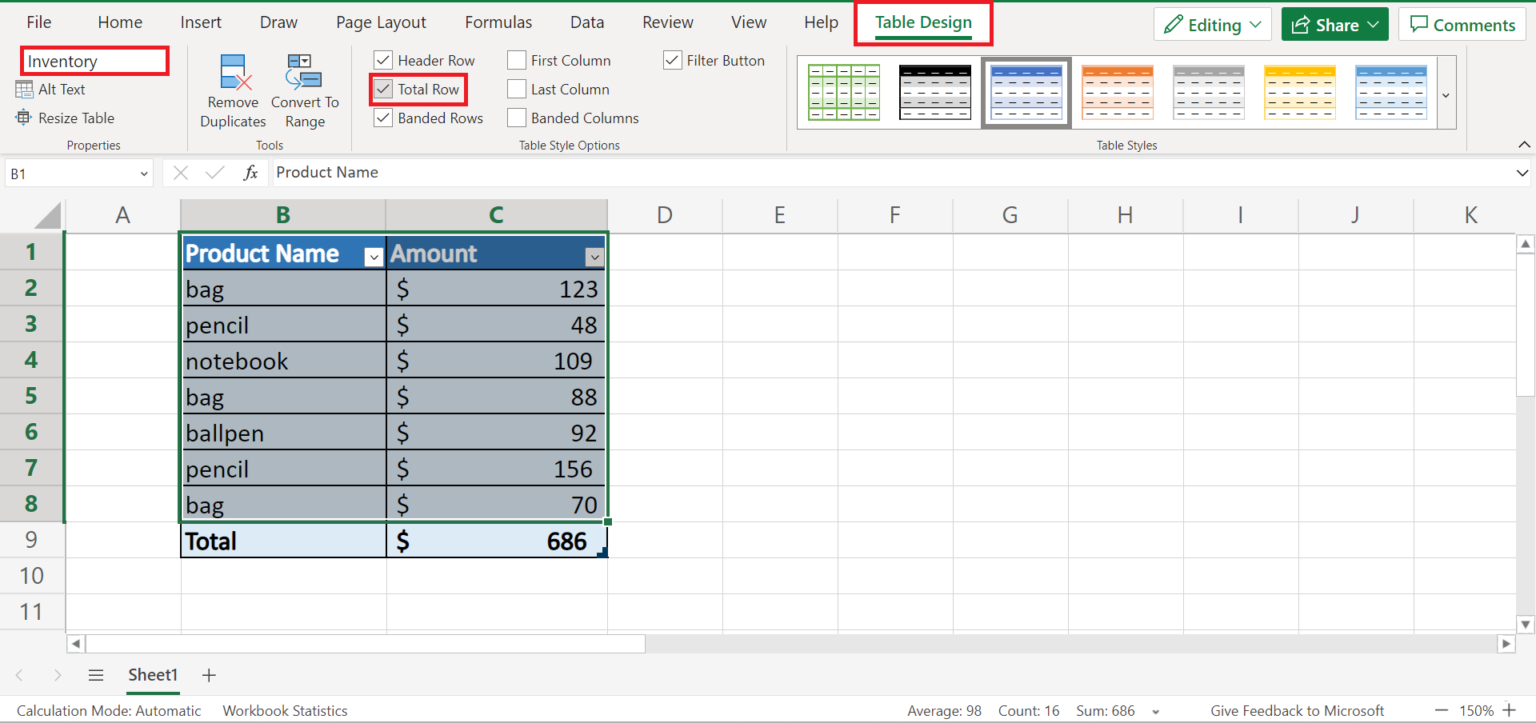Add a new sheet with the plus icon

pyautogui.click(x=208, y=675)
